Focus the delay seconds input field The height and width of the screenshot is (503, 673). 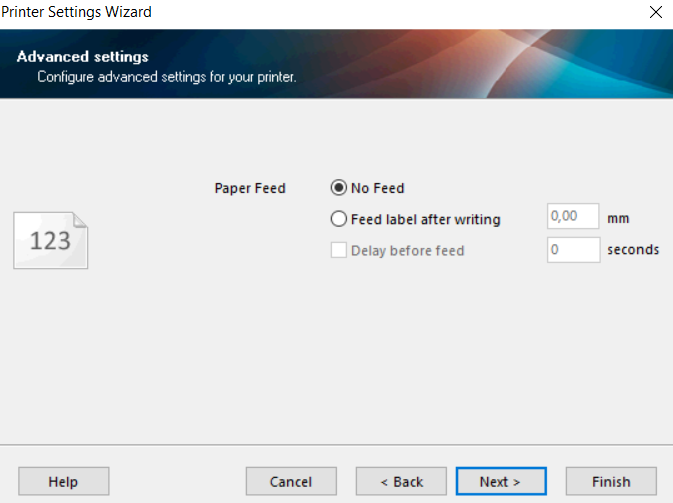click(573, 250)
